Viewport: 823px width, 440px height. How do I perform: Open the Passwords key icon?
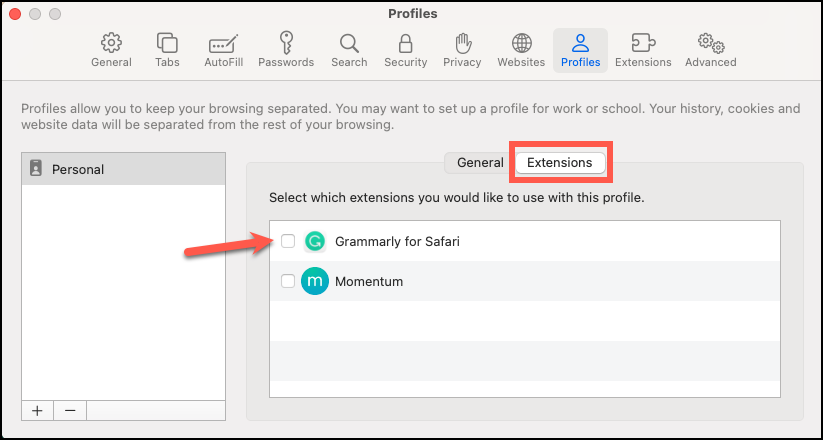tap(286, 50)
